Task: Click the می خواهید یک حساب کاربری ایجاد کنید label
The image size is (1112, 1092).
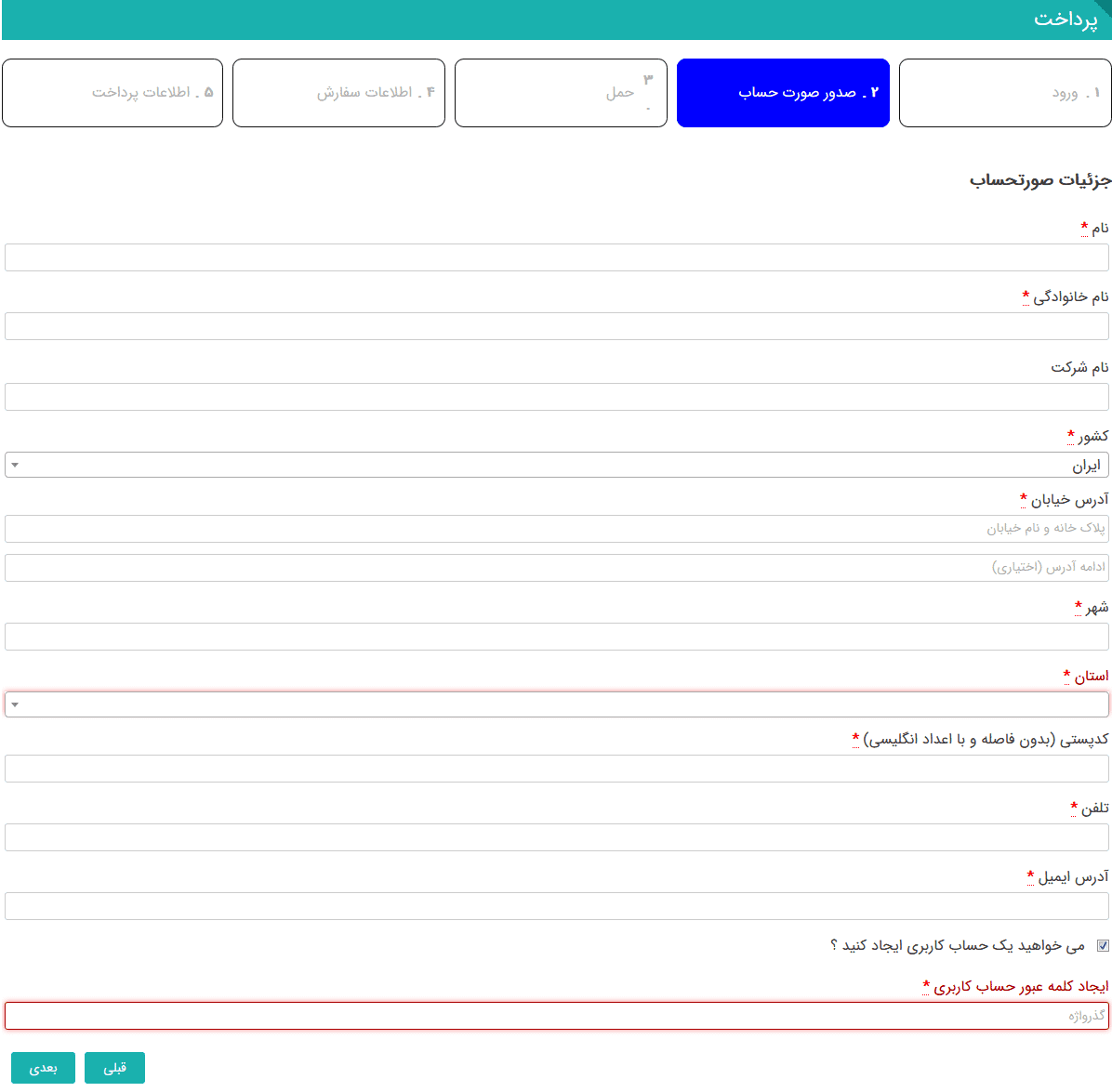Action: coord(958,945)
